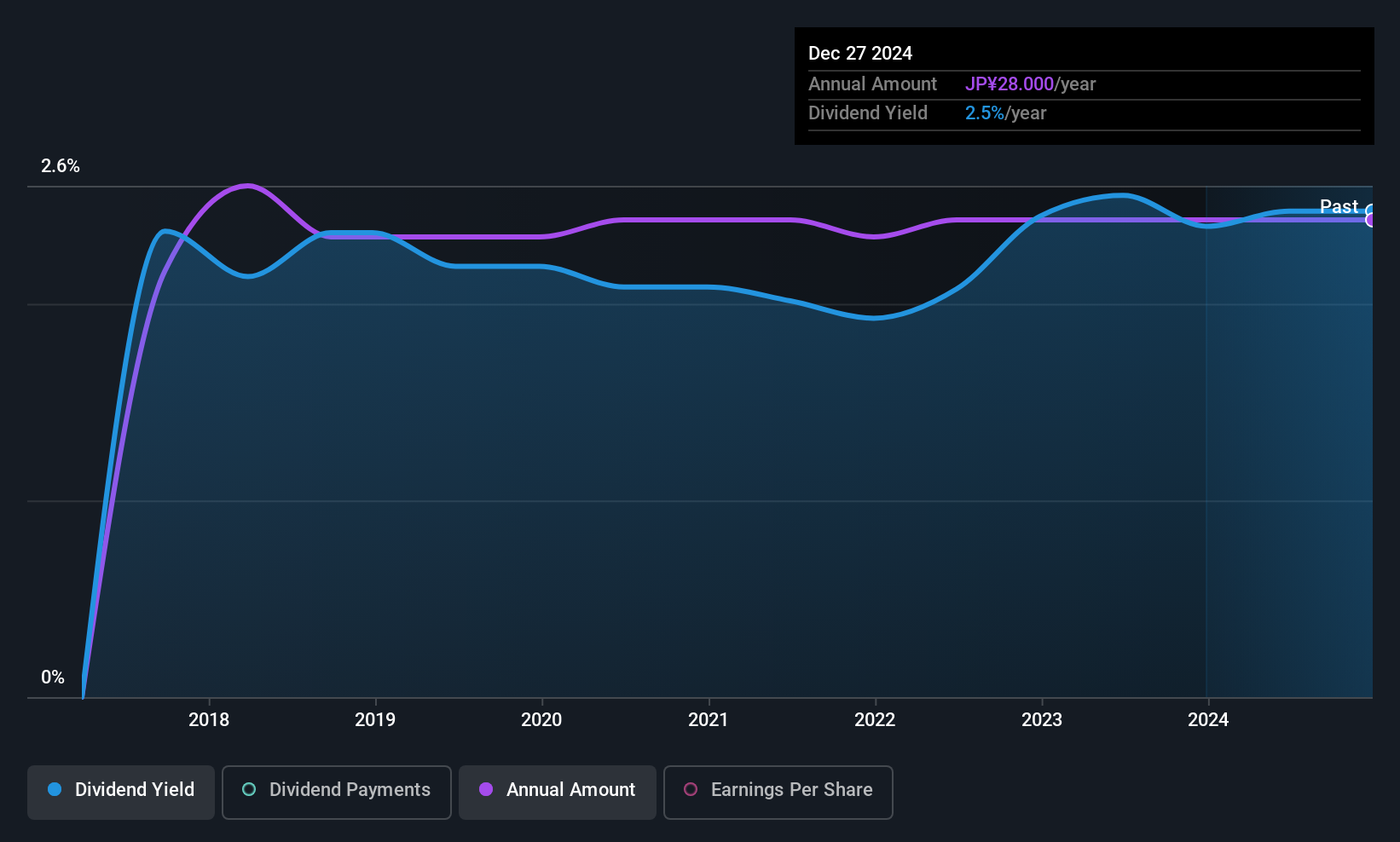Image resolution: width=1400 pixels, height=842 pixels.
Task: Click the 2.5%/year dividend yield value
Action: click(x=1005, y=112)
